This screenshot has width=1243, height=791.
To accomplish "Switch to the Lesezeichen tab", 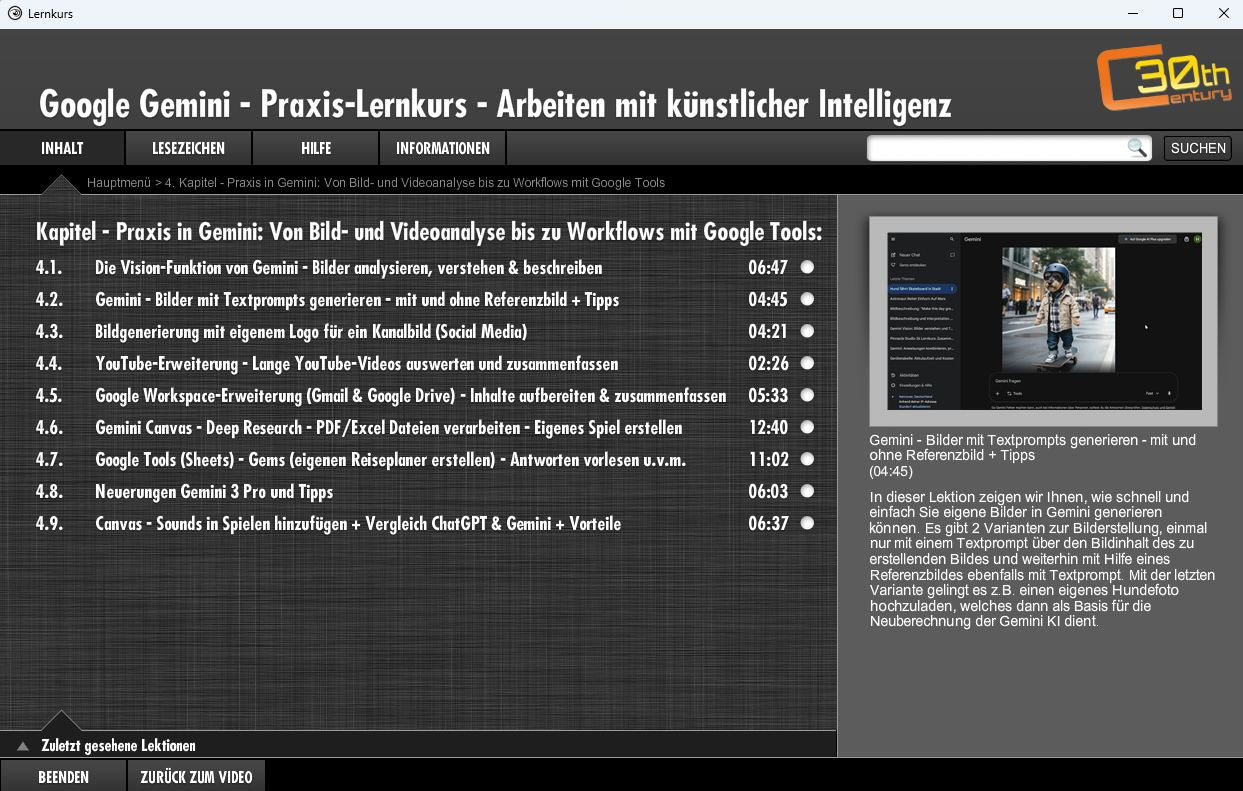I will tap(188, 148).
